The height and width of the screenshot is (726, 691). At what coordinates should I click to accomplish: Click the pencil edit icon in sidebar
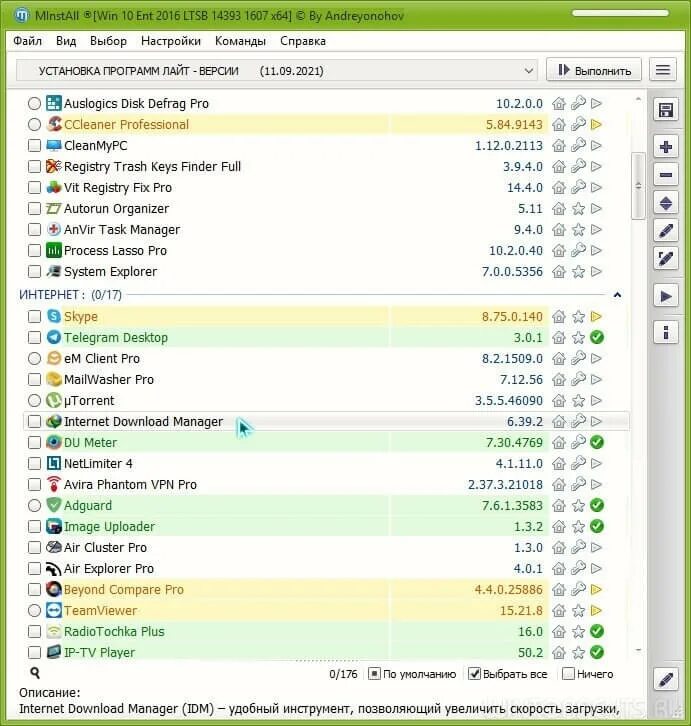666,230
